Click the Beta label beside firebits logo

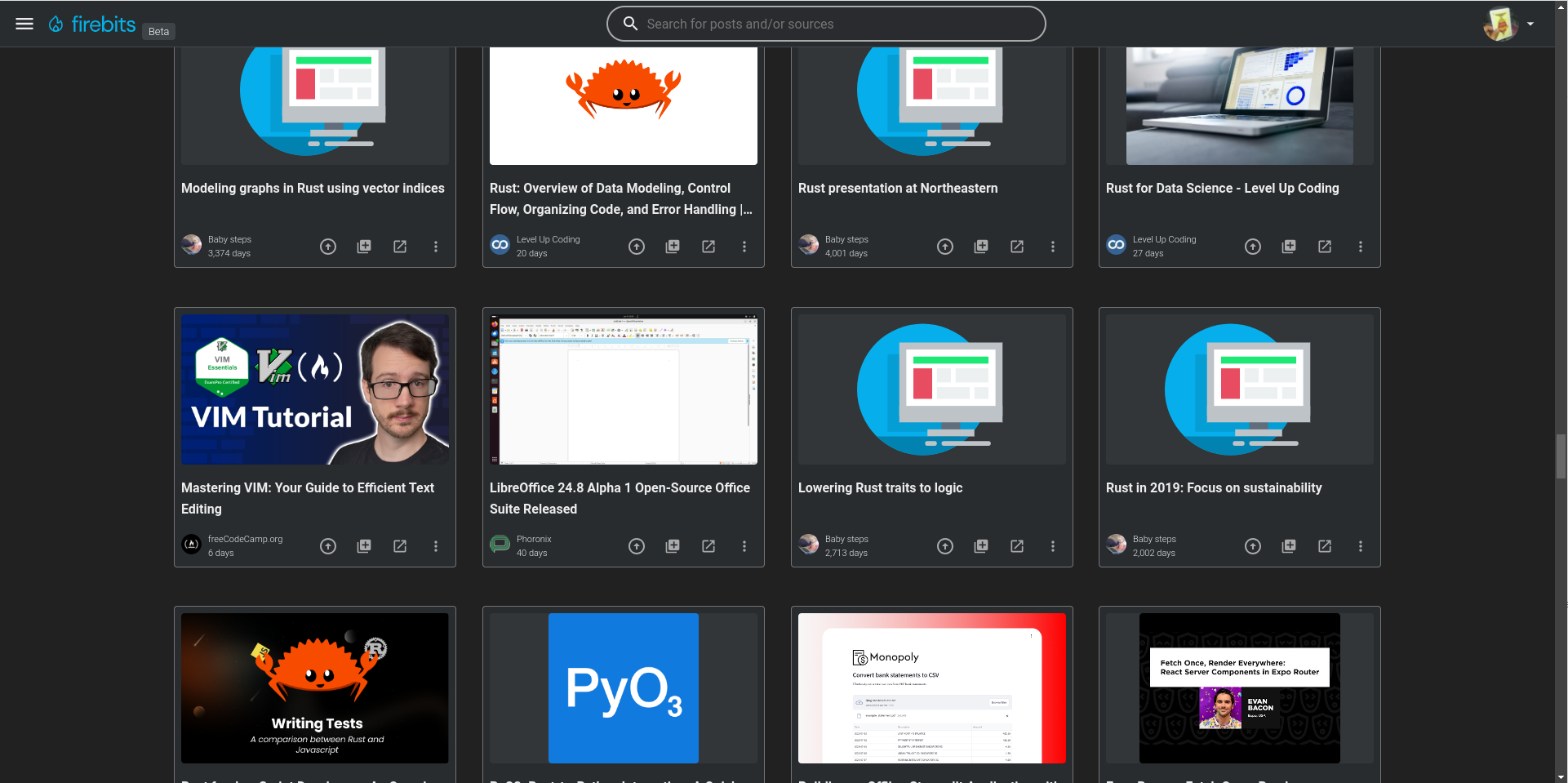(x=158, y=31)
